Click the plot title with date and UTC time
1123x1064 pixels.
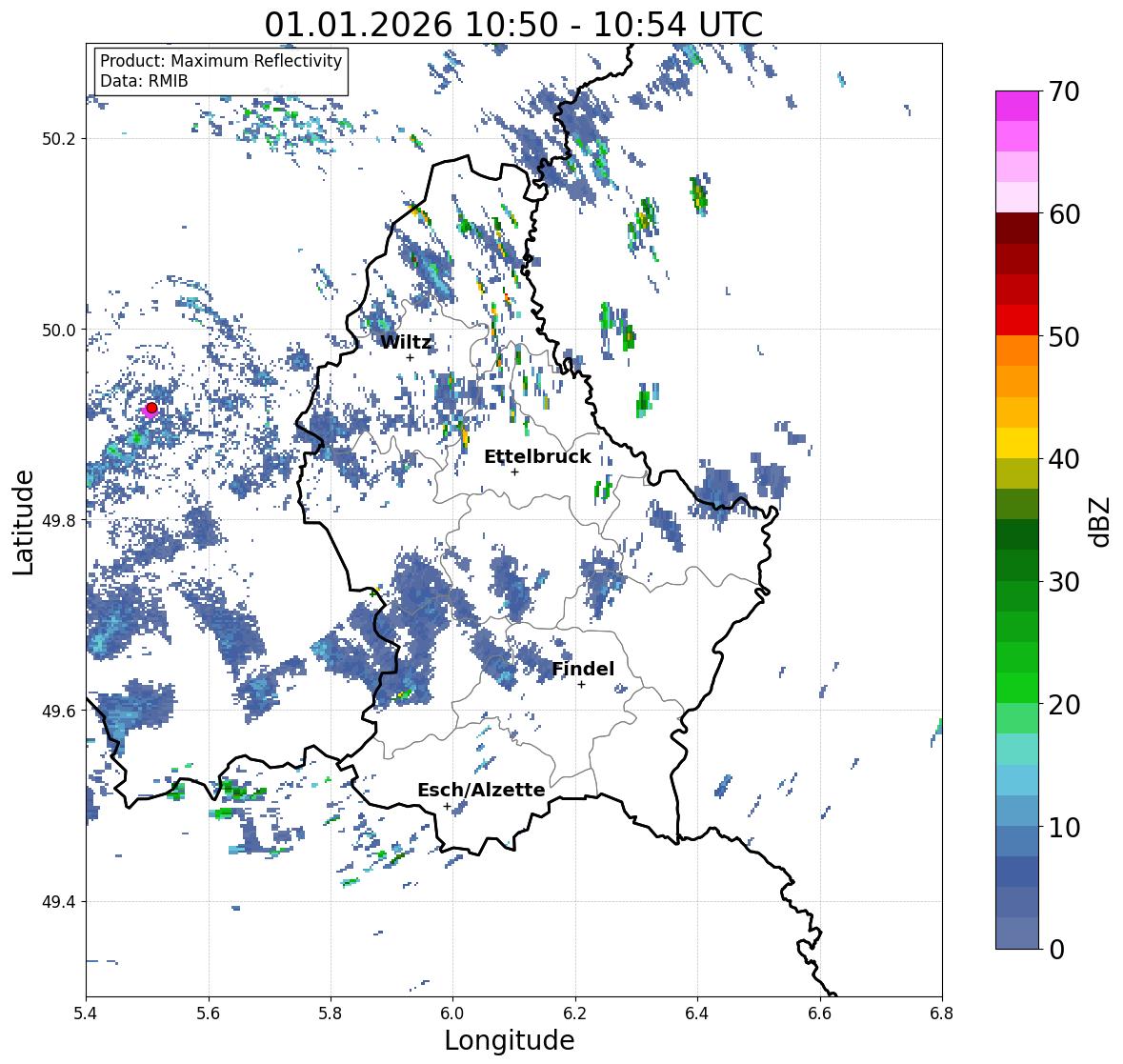point(513,25)
